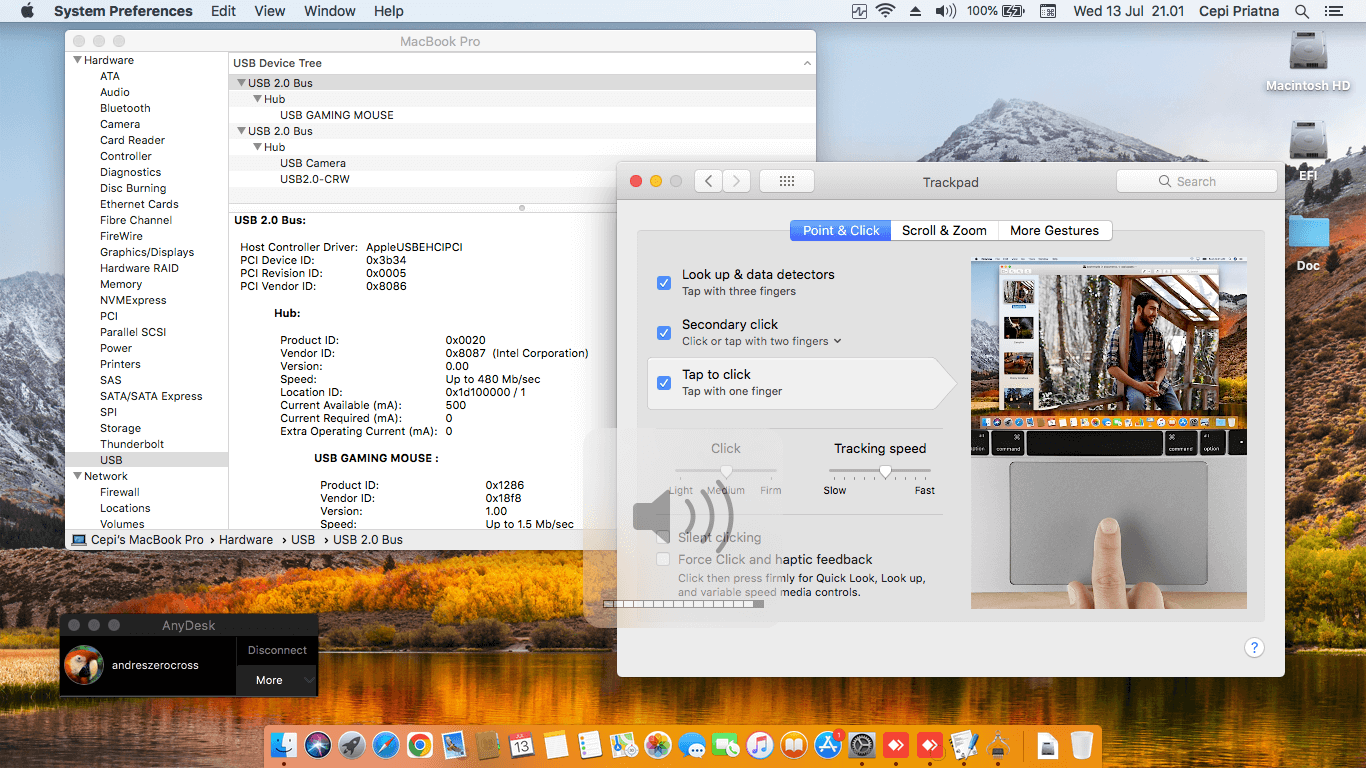The width and height of the screenshot is (1366, 768).
Task: Disable the Tap to click checkbox
Action: (663, 383)
